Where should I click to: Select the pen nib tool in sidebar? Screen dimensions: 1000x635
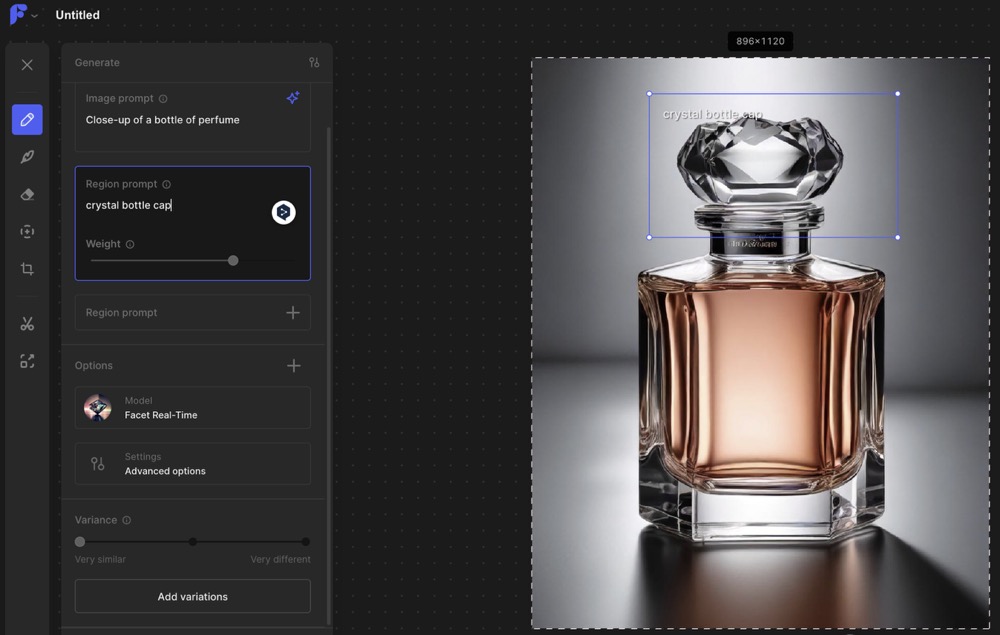(x=27, y=157)
